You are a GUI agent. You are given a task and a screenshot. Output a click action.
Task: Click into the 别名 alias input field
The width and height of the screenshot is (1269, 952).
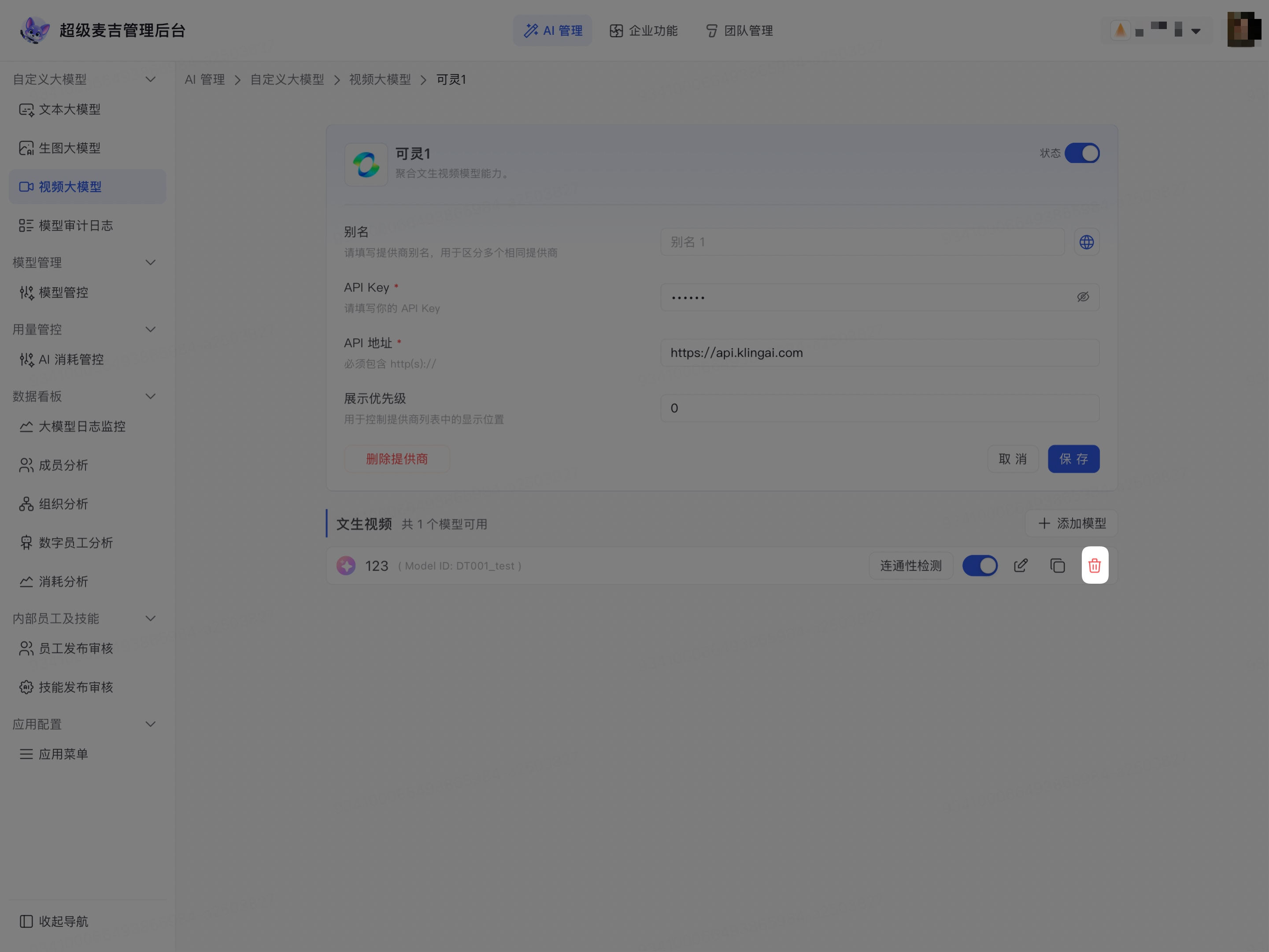(862, 242)
